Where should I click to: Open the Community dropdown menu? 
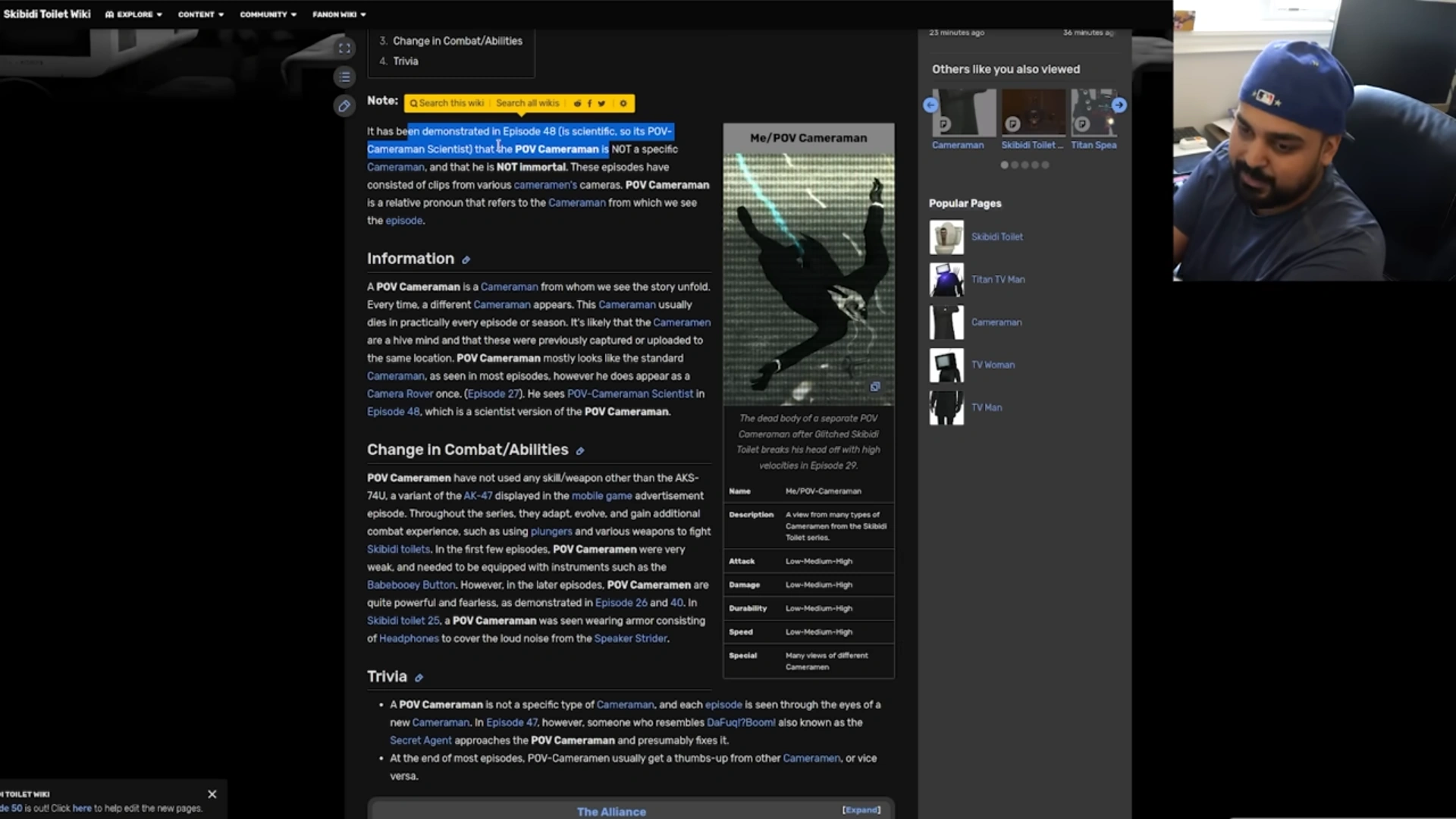[268, 14]
